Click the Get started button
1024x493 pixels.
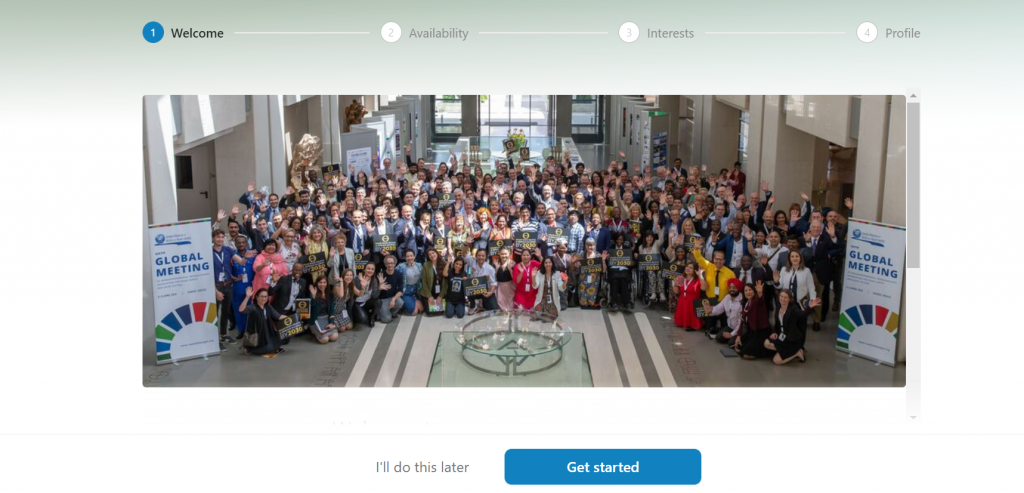[603, 467]
